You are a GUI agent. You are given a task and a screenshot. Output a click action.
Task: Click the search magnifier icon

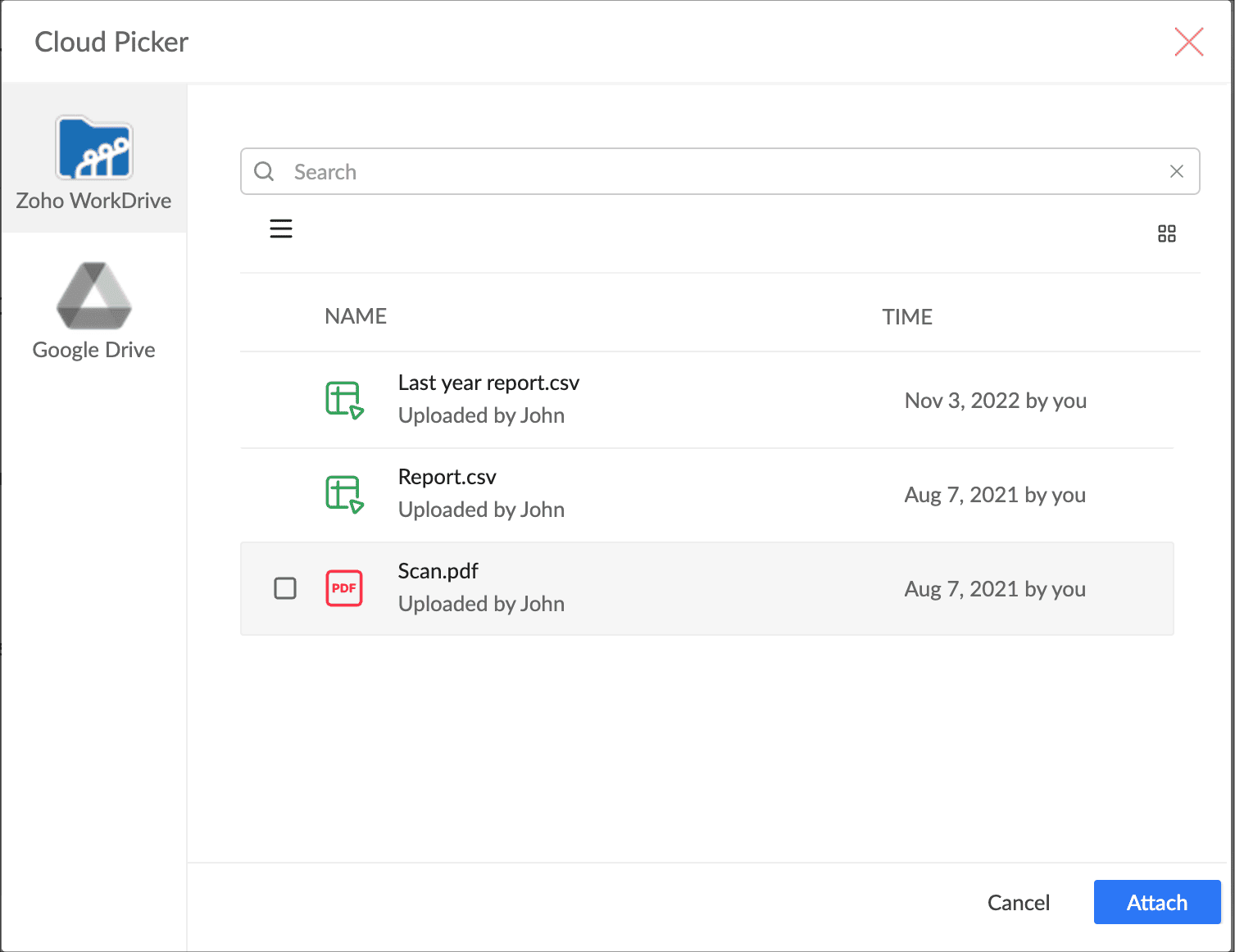(264, 171)
